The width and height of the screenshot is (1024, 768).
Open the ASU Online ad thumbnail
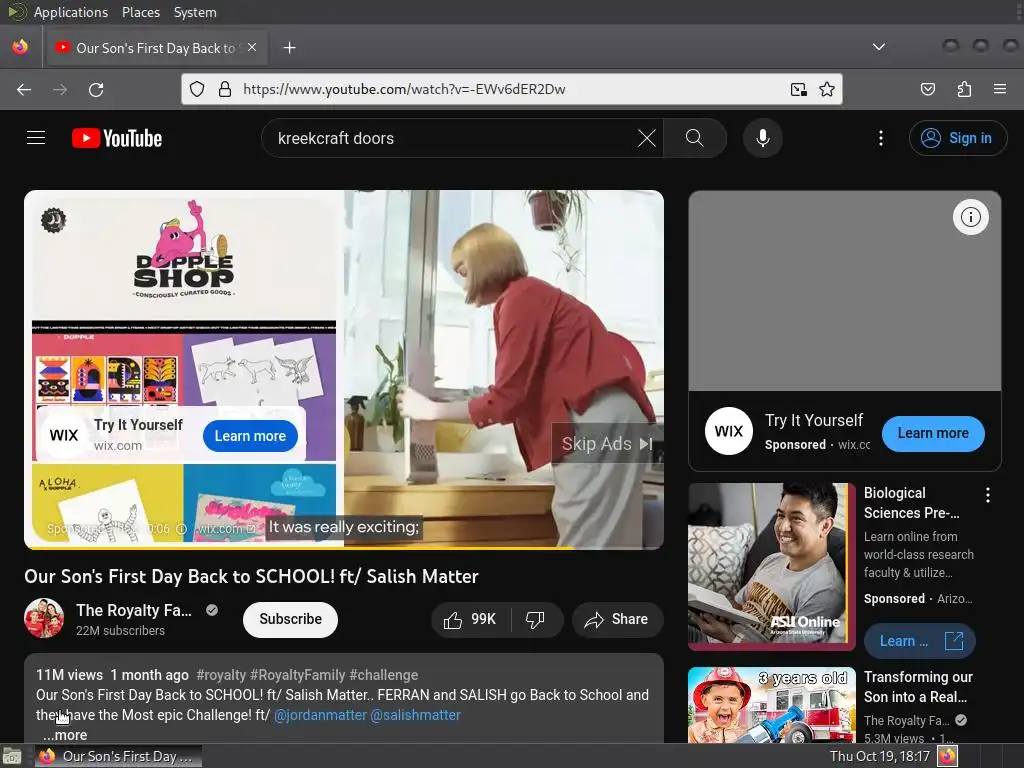771,567
